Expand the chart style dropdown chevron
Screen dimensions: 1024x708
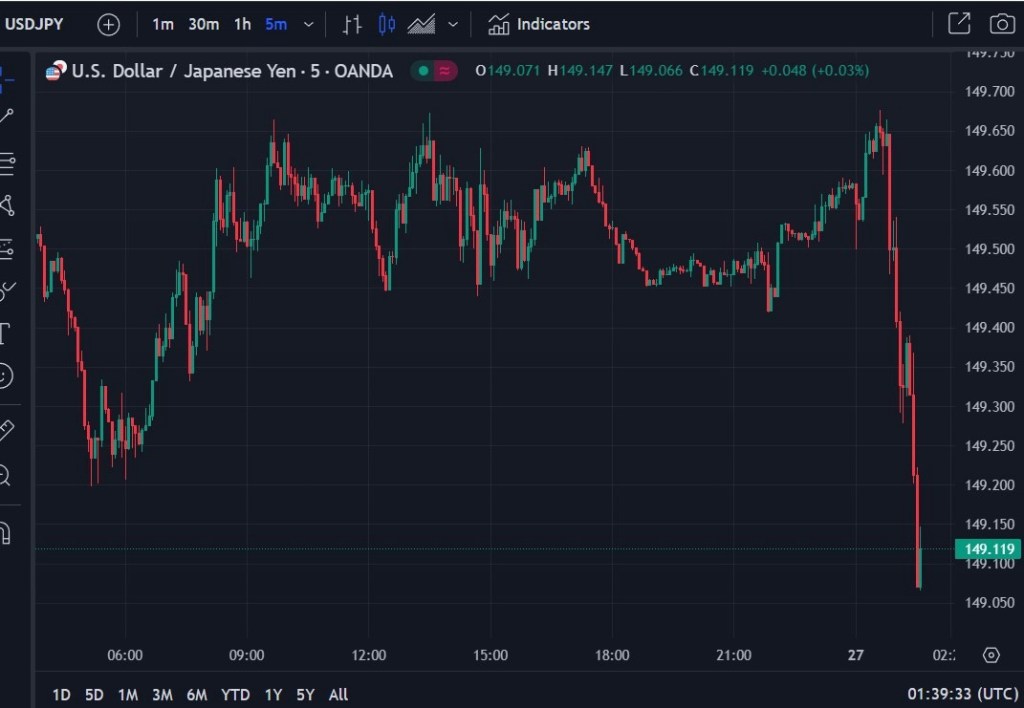tap(453, 24)
